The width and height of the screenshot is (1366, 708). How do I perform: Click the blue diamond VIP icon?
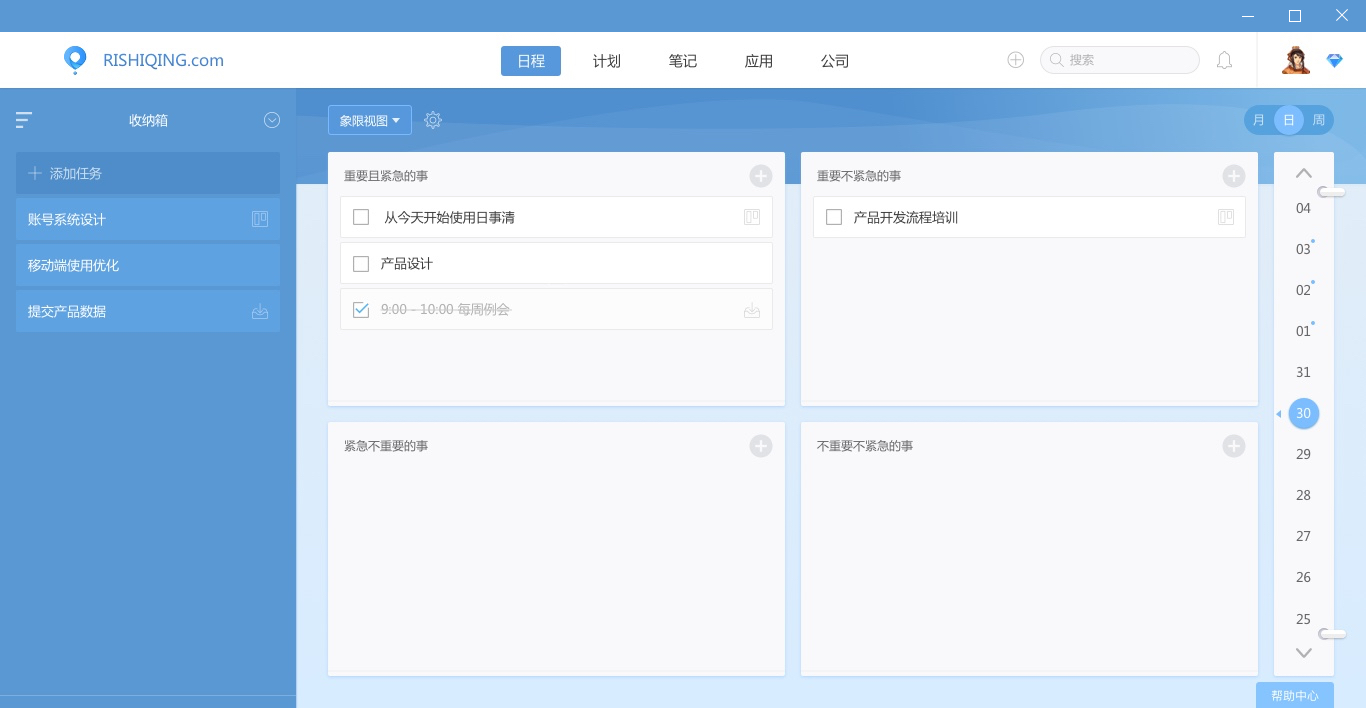point(1335,61)
